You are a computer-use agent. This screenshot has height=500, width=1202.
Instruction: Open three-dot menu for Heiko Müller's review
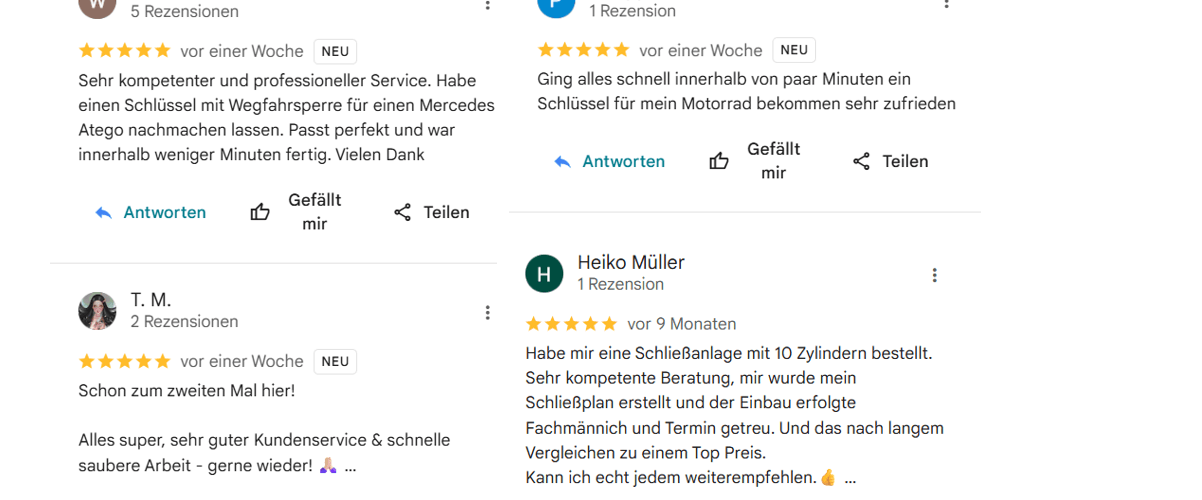pyautogui.click(x=934, y=275)
